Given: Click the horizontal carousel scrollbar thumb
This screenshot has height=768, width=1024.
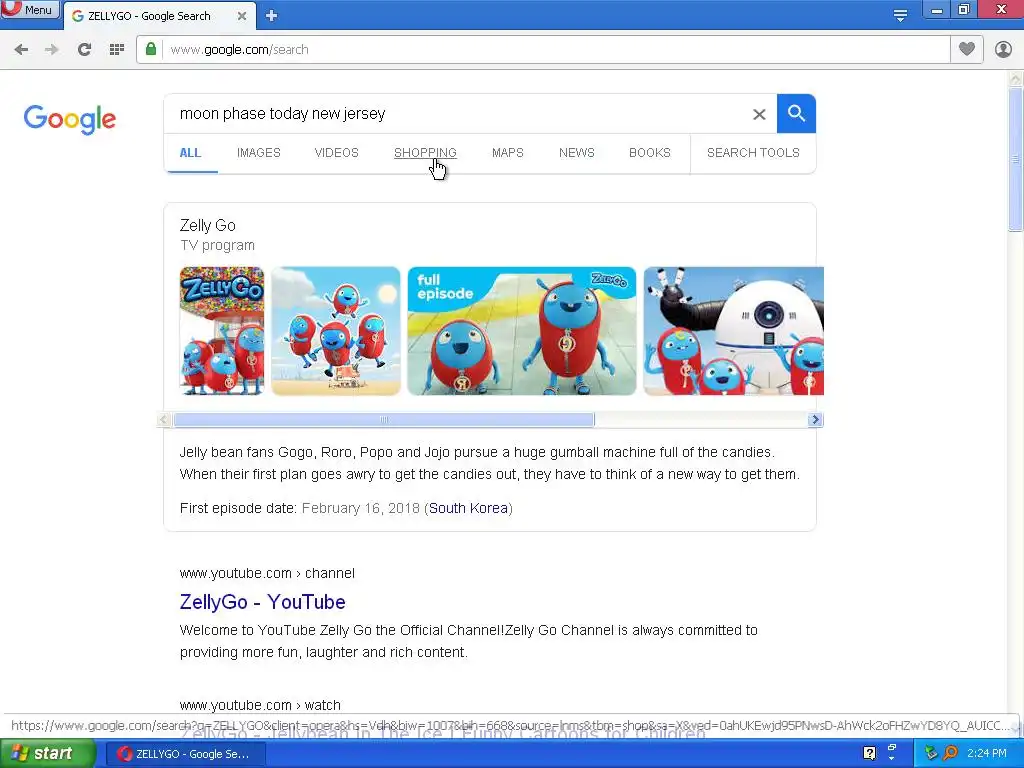Looking at the screenshot, I should (384, 420).
